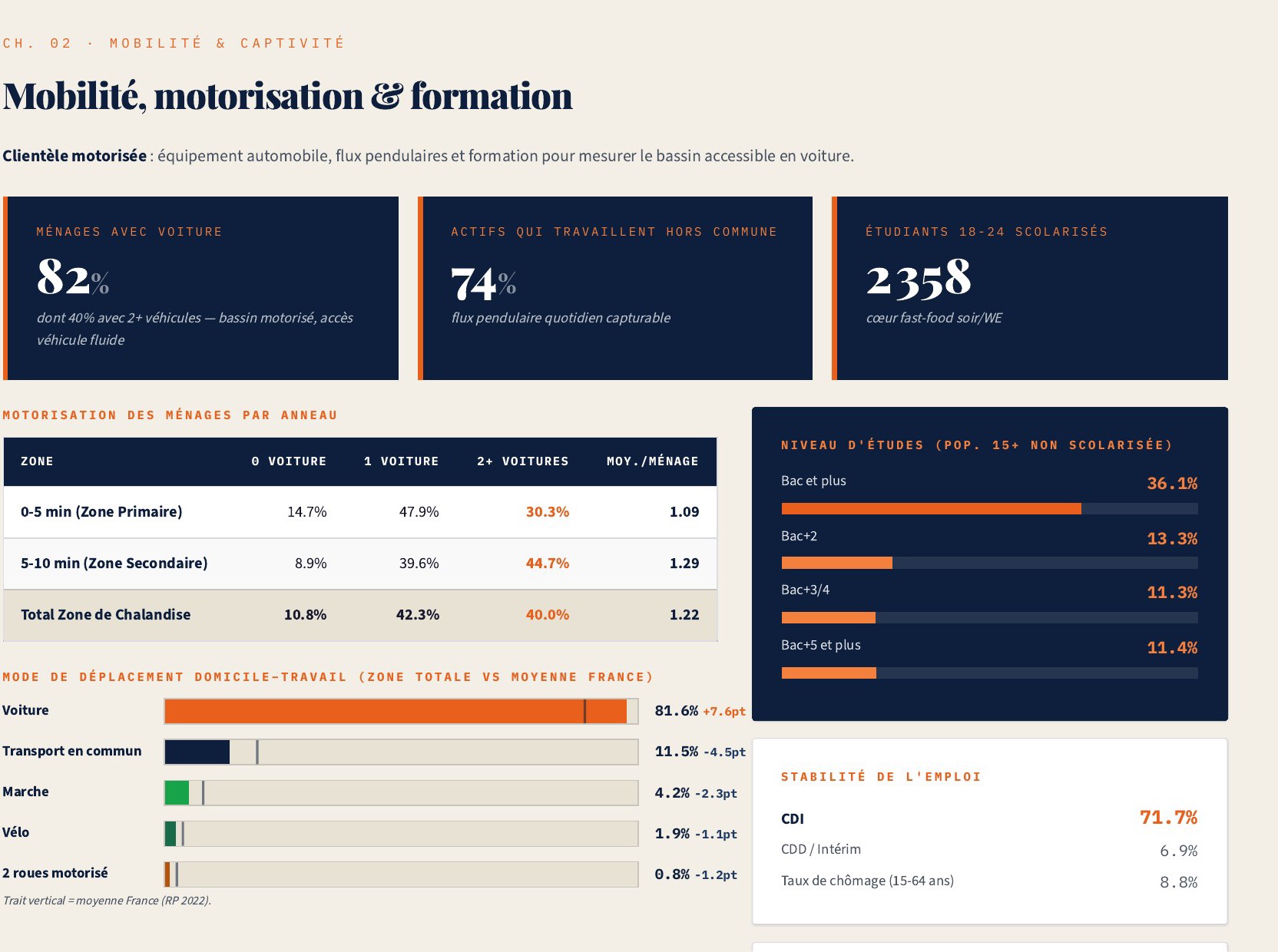Click the 'Bac+2' label
This screenshot has width=1278, height=952.
pos(799,536)
